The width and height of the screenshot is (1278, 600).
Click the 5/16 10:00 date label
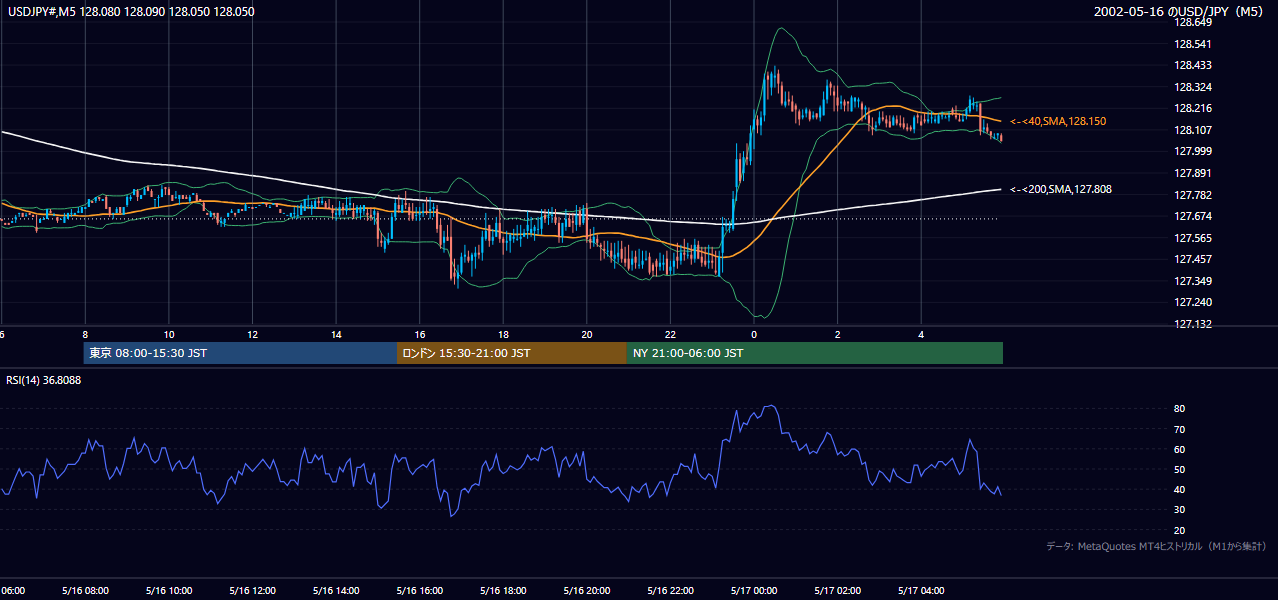(169, 591)
